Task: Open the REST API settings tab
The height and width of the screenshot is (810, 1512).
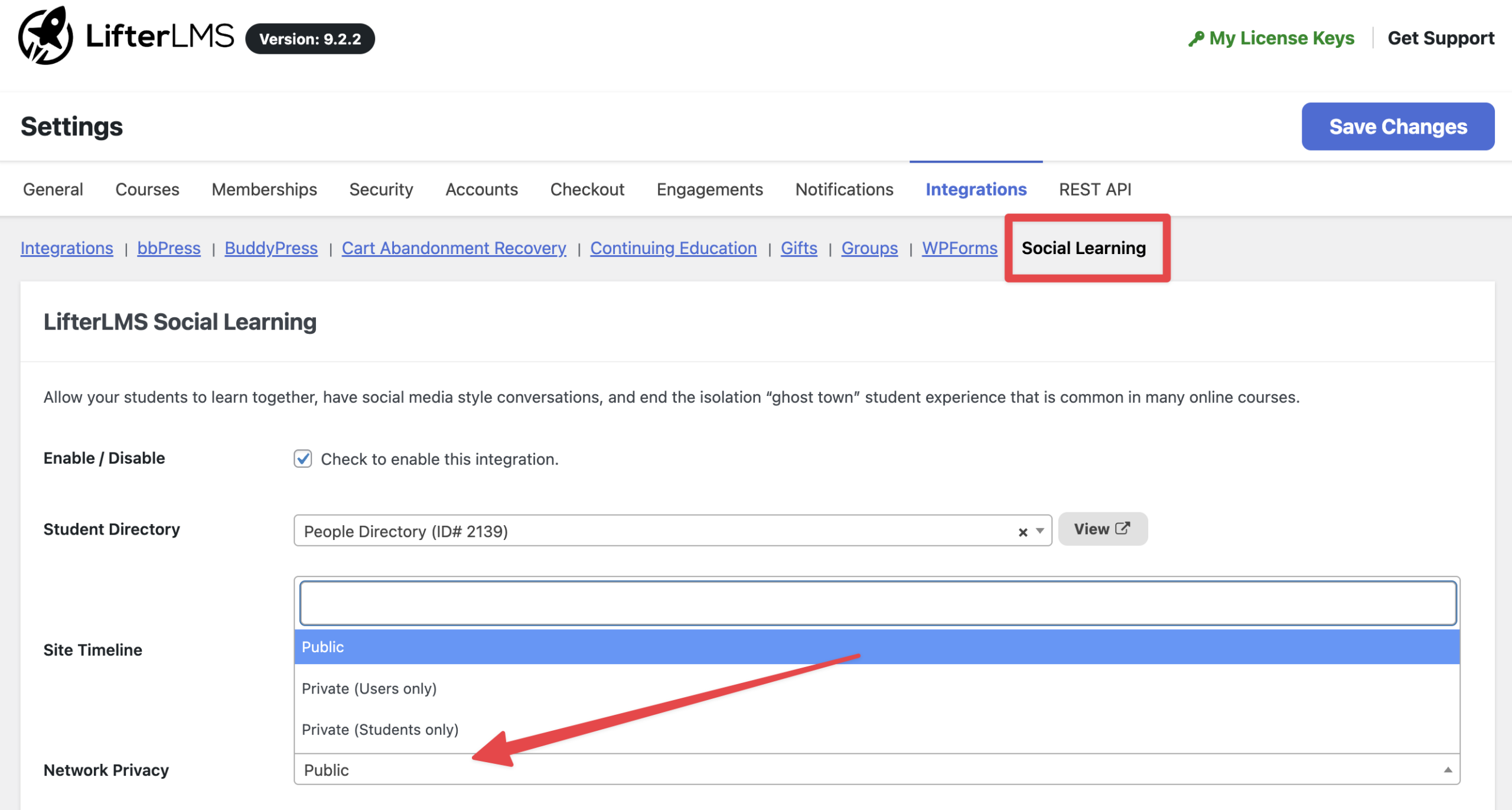Action: tap(1094, 190)
